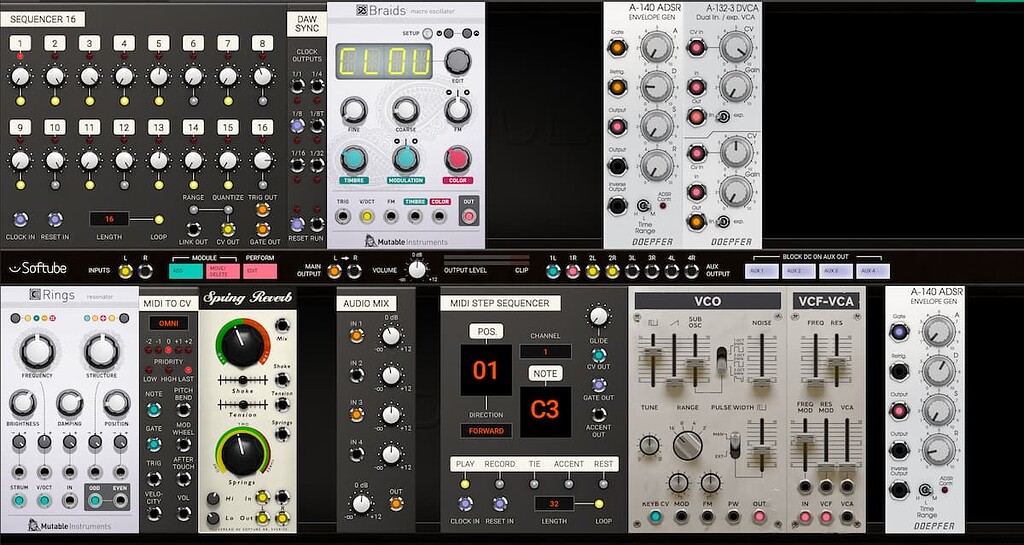Click the MAIN OUTPUT L jack
This screenshot has width=1024, height=545.
click(x=335, y=270)
